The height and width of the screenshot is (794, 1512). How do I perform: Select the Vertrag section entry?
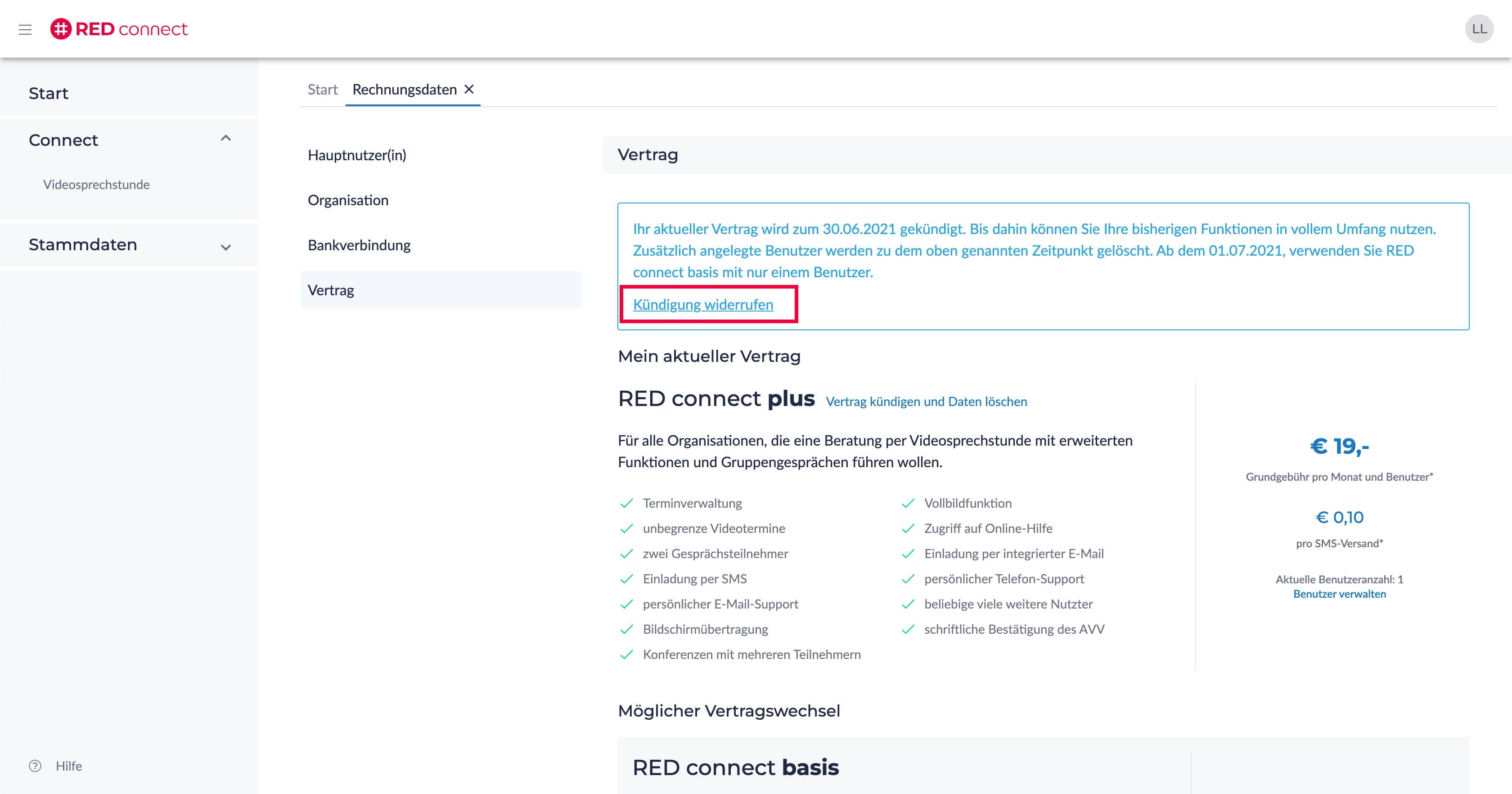pos(331,290)
